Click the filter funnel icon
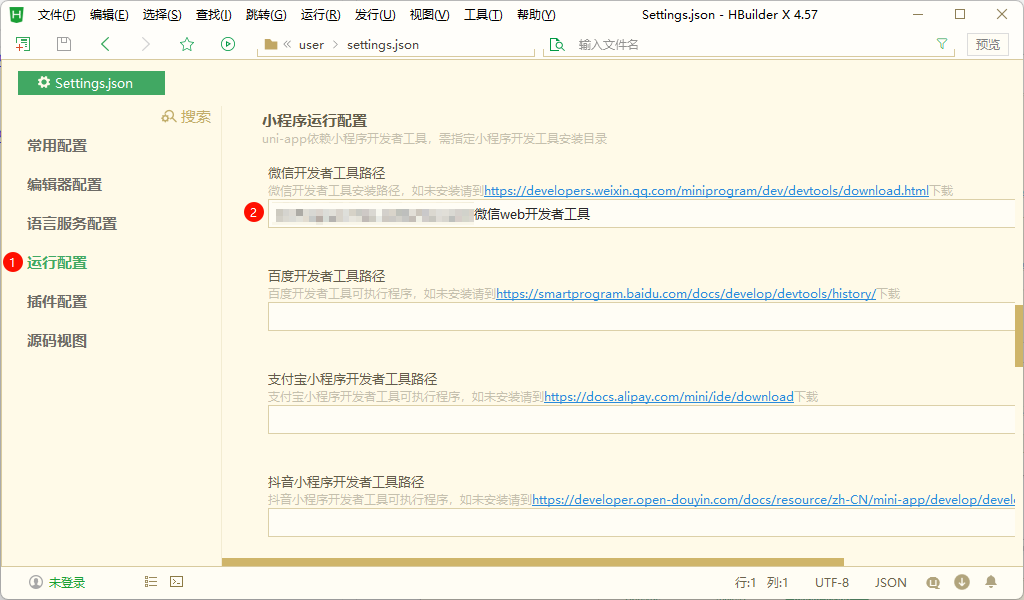1024x600 pixels. pyautogui.click(x=941, y=44)
